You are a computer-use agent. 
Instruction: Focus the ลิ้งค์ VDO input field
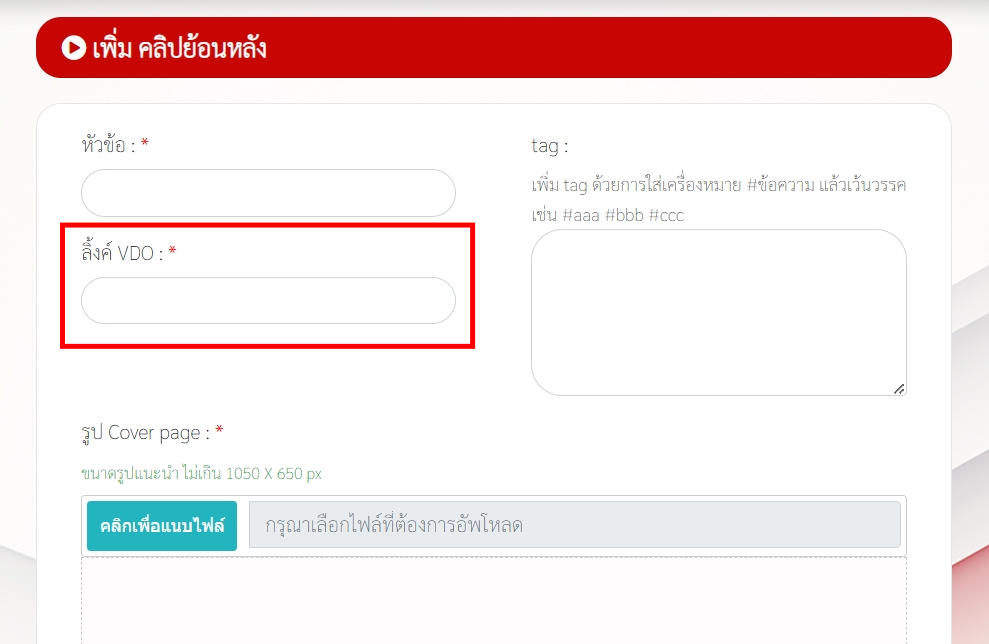[268, 300]
